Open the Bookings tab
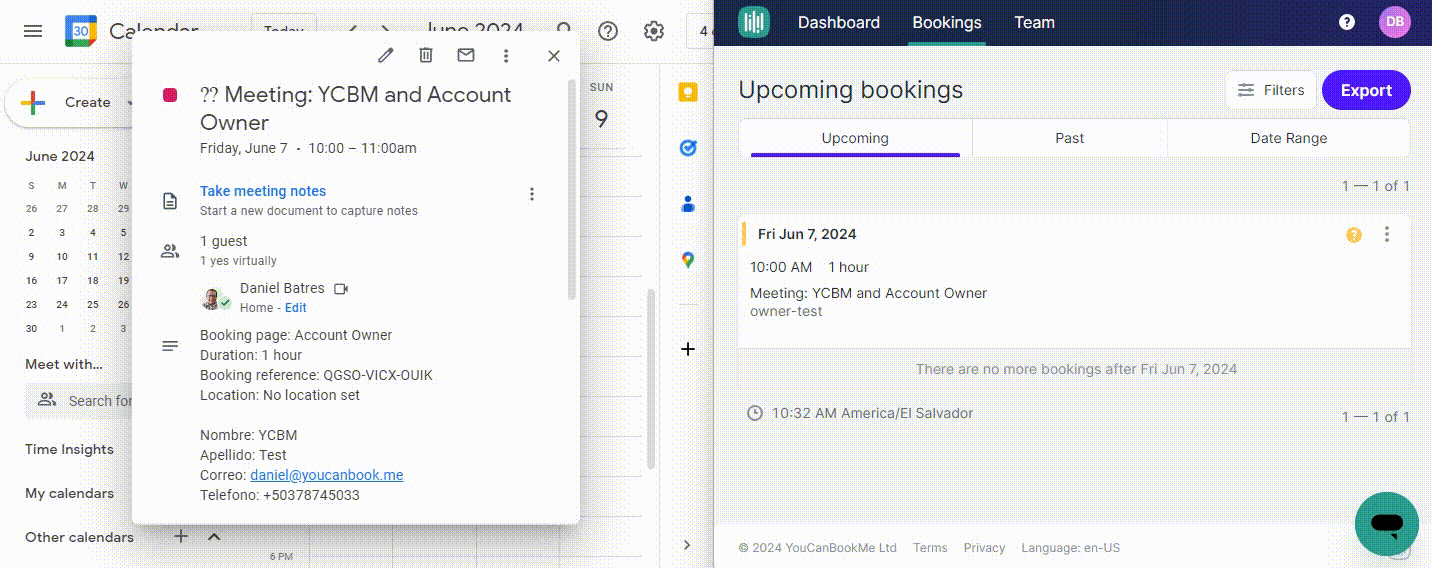This screenshot has height=568, width=1432. (x=947, y=22)
